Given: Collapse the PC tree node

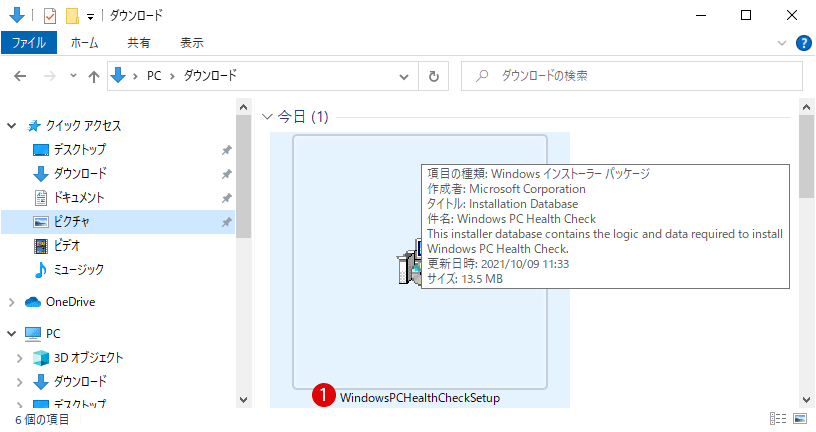Looking at the screenshot, I should tap(11, 334).
